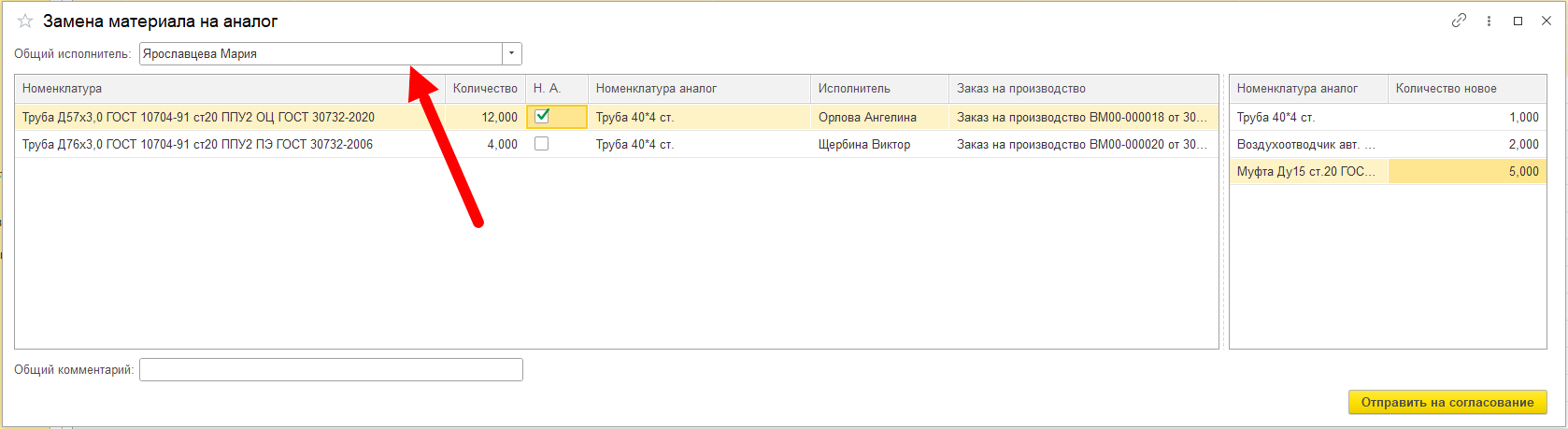
Task: Select the quantity cell 5,000 for Муфта Ду15
Action: 1467,171
